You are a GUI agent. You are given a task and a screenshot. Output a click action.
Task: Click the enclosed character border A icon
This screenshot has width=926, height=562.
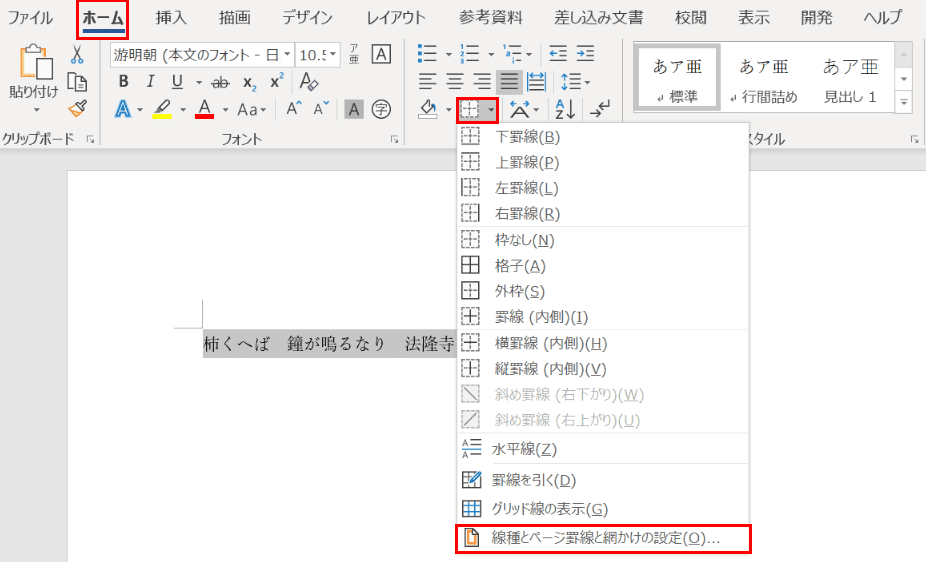pyautogui.click(x=382, y=54)
